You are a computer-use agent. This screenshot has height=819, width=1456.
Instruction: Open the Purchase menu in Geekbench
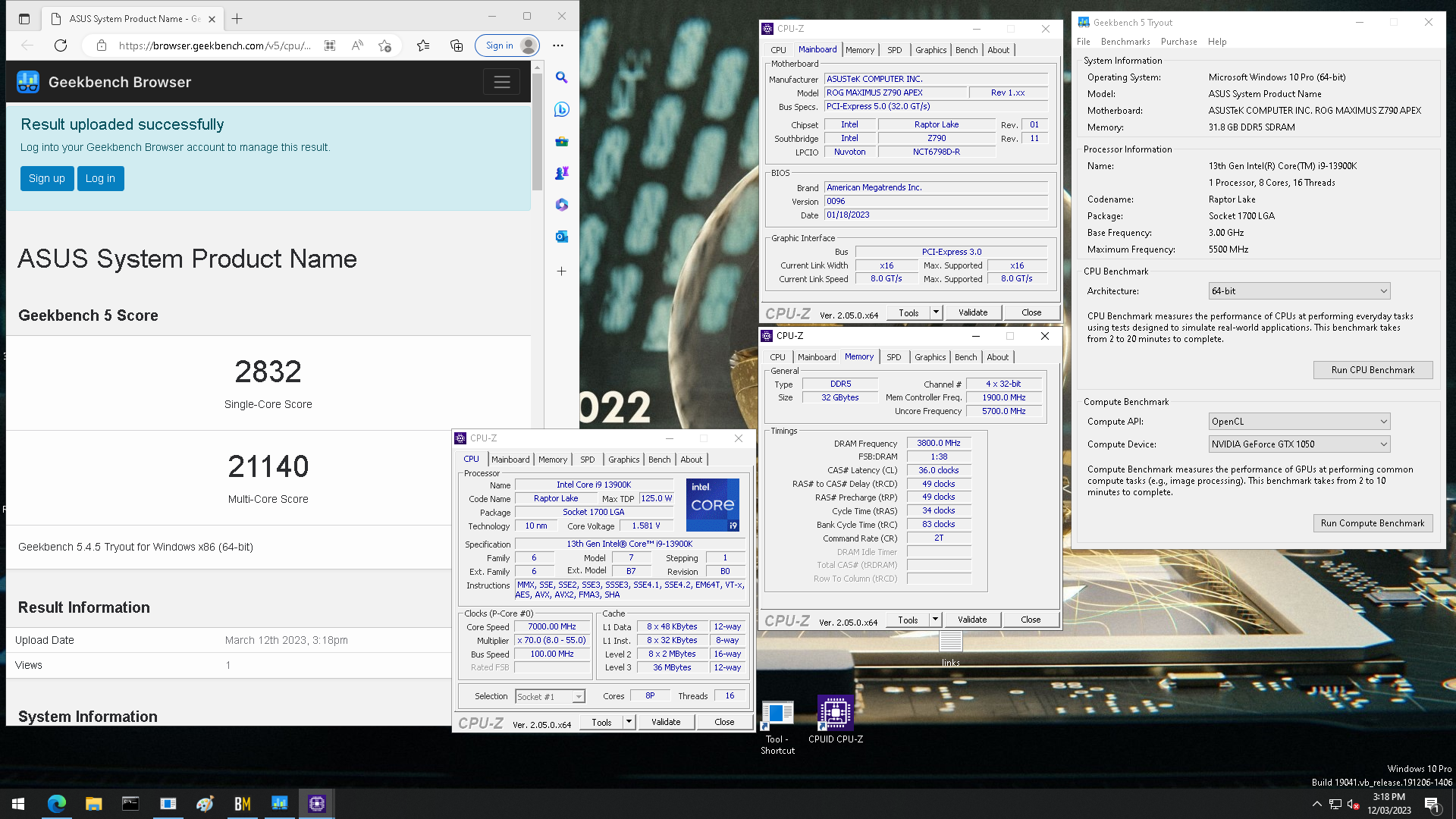pos(1178,42)
